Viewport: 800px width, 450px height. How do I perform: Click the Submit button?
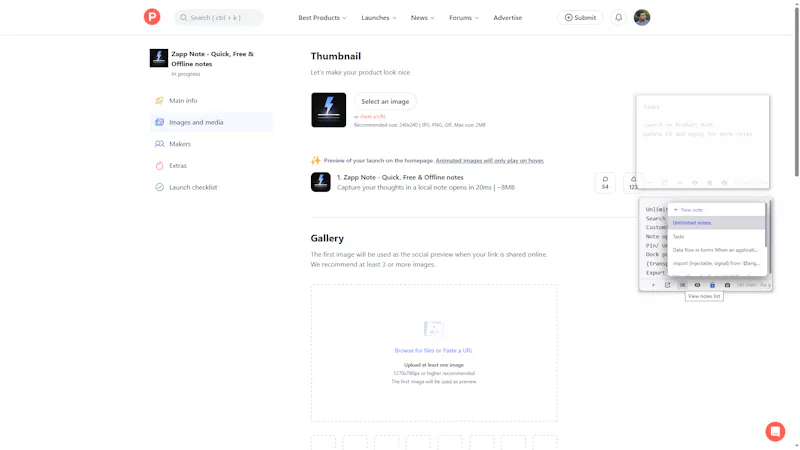pyautogui.click(x=580, y=17)
